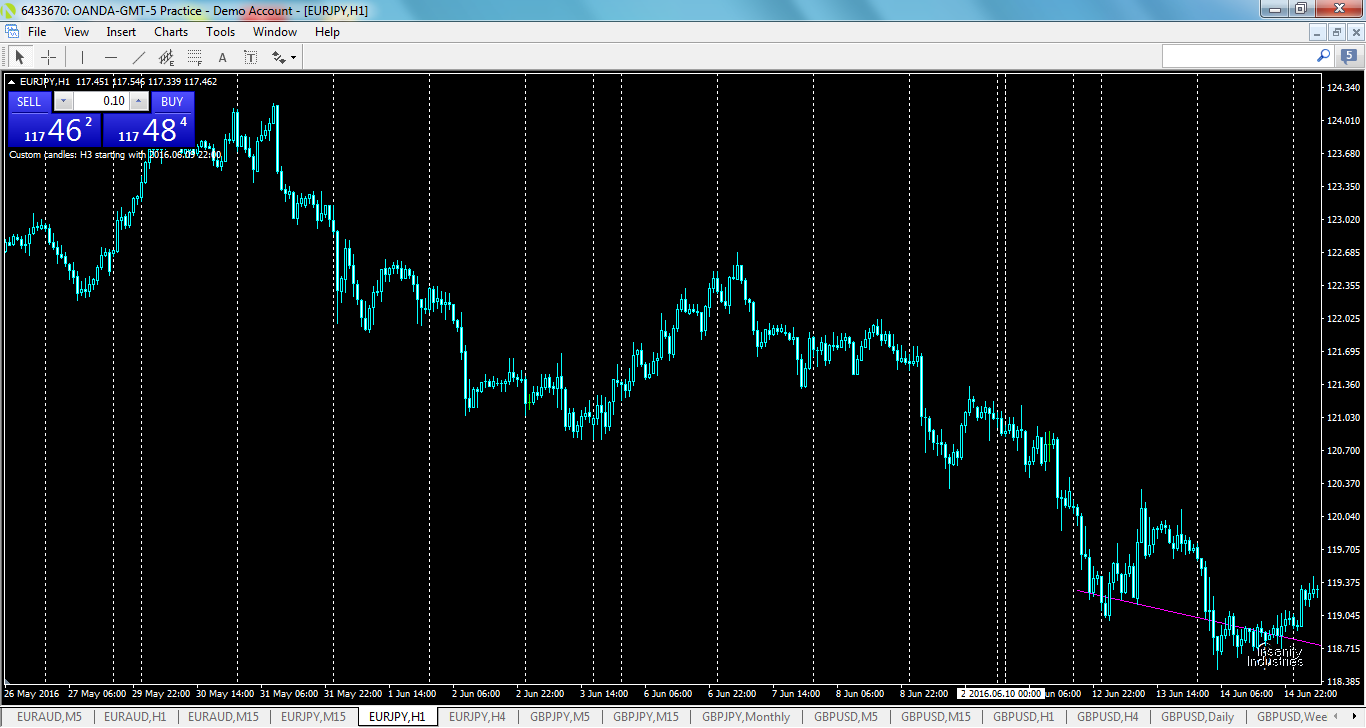
Task: Select the Draw Horizontal Line tool
Action: click(x=110, y=56)
